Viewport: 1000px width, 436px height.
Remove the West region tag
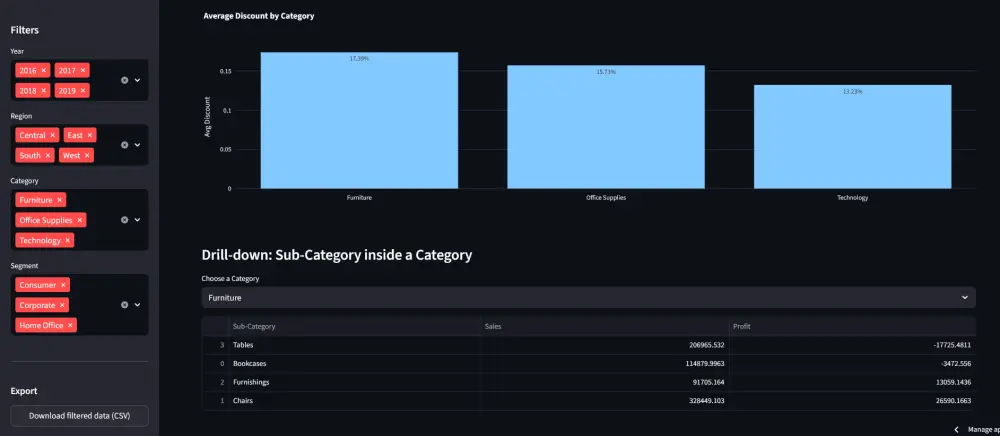point(87,155)
